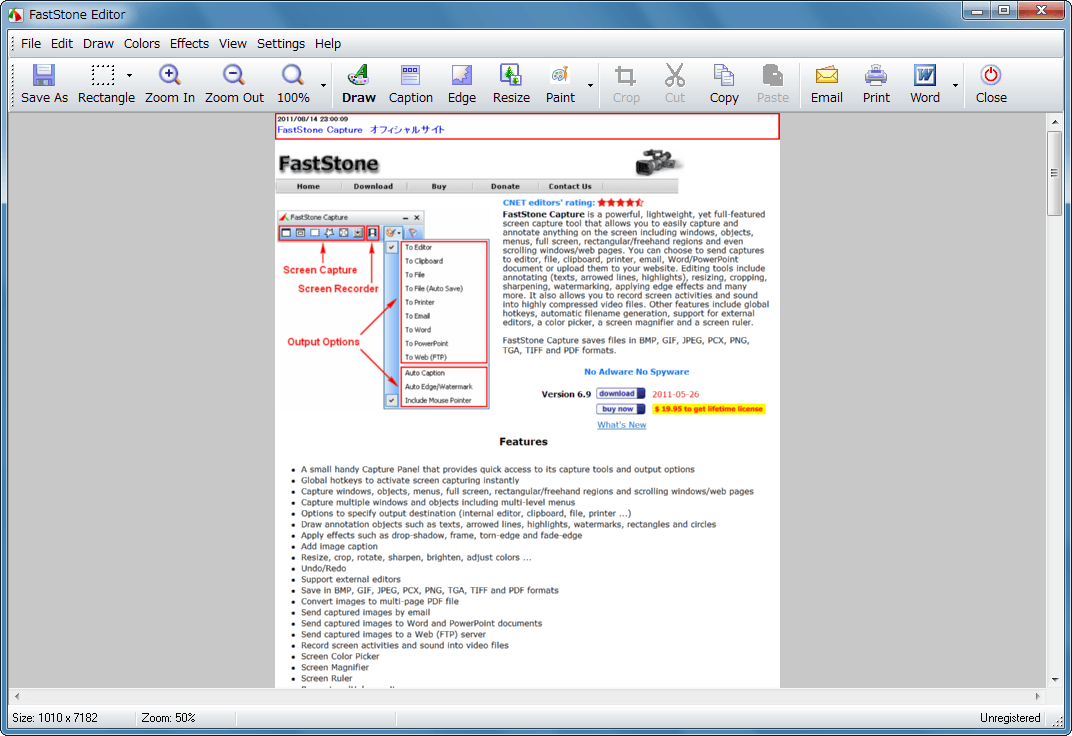Open the Draw tool
1072x736 pixels.
coord(359,84)
